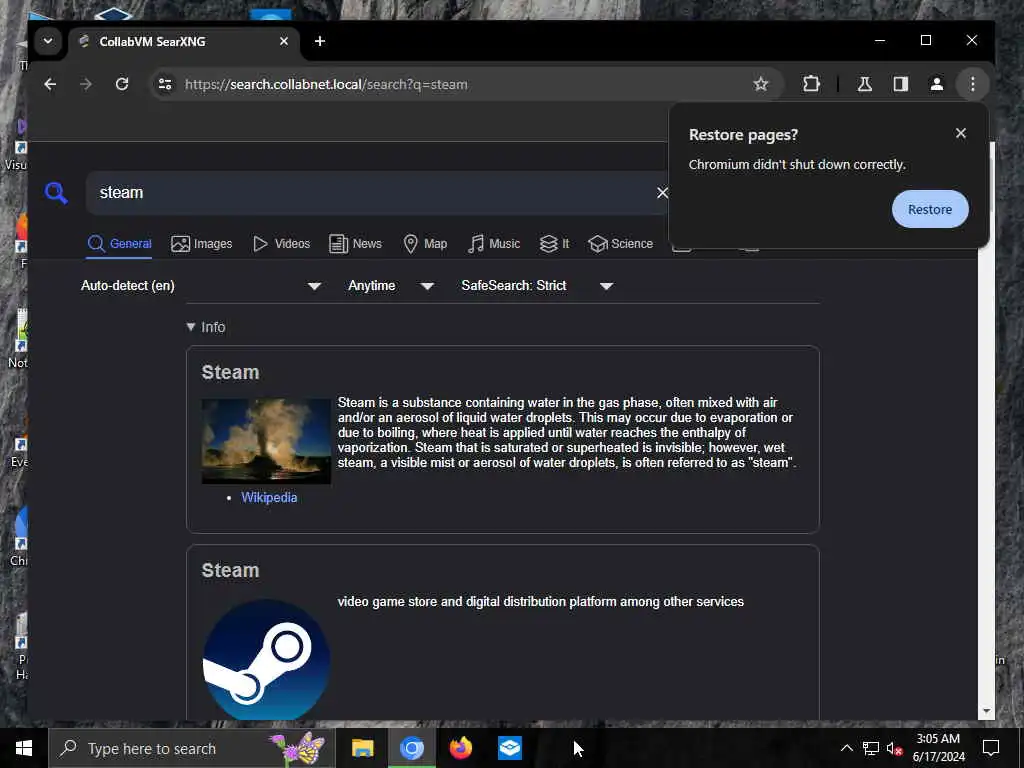Toggle the browser side panel
The height and width of the screenshot is (768, 1024).
(901, 84)
